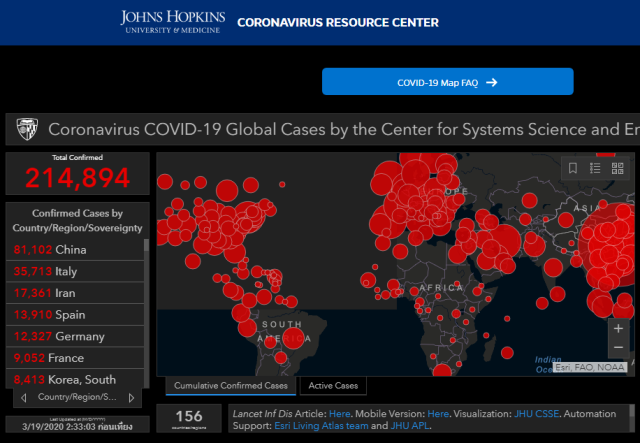The width and height of the screenshot is (640, 443).
Task: Follow the Esri Living Atlas team link
Action: 321,426
